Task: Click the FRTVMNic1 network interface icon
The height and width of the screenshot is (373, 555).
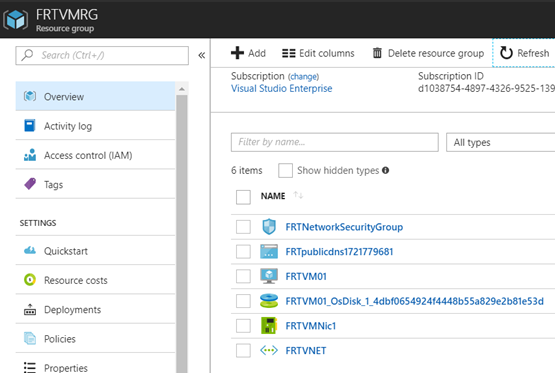Action: pos(269,326)
